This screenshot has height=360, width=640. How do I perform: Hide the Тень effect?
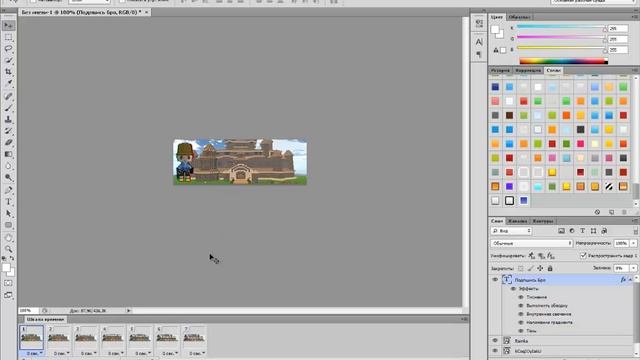tap(521, 331)
